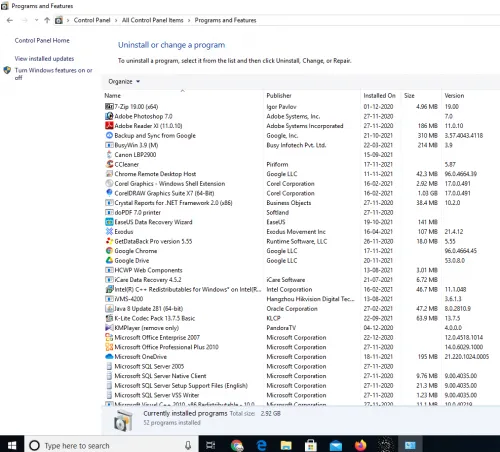Image resolution: width=500 pixels, height=452 pixels.
Task: Click the Back navigation arrow
Action: 10,20
